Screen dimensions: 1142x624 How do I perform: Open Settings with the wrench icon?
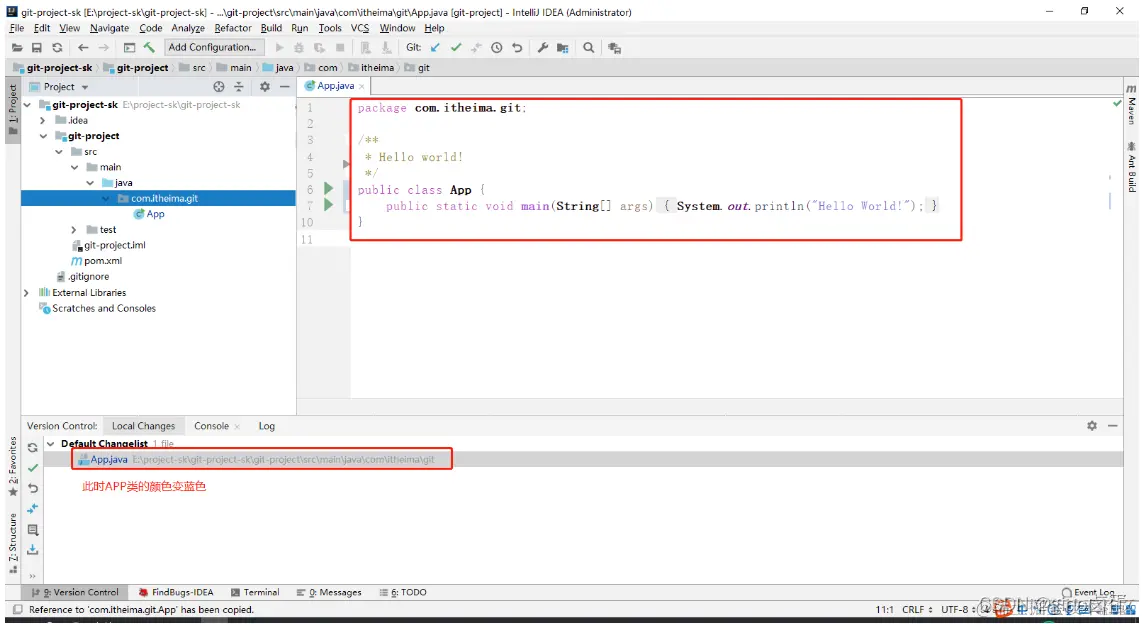point(543,48)
